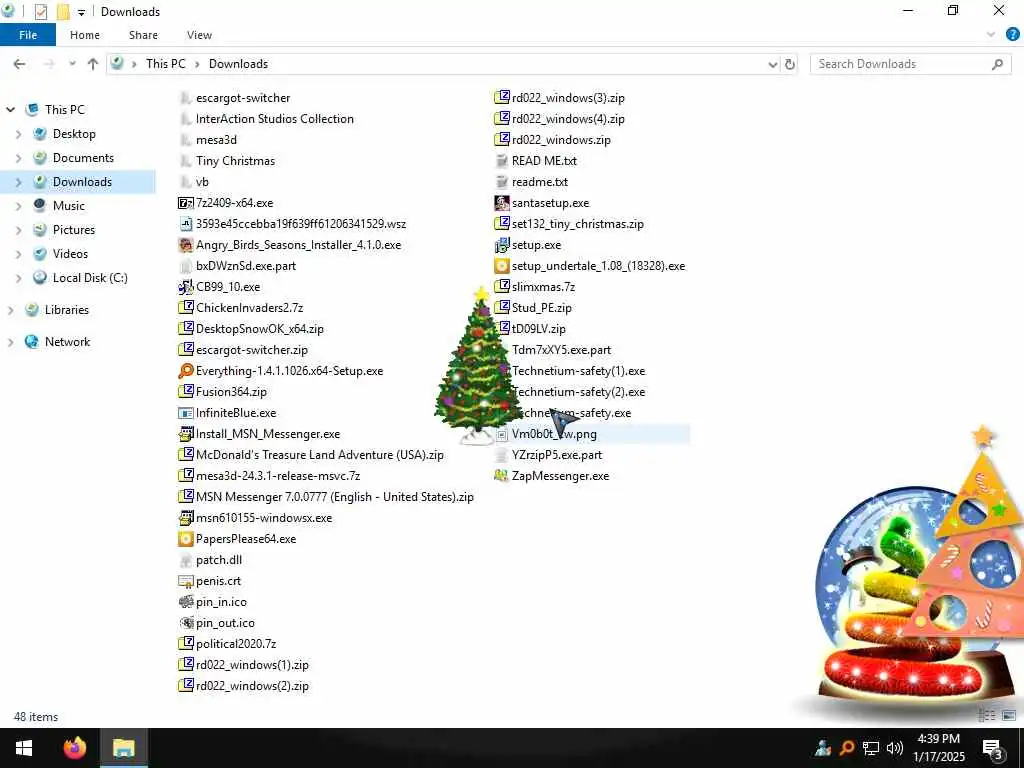
Task: Open the taskbar clock and date
Action: coord(939,748)
